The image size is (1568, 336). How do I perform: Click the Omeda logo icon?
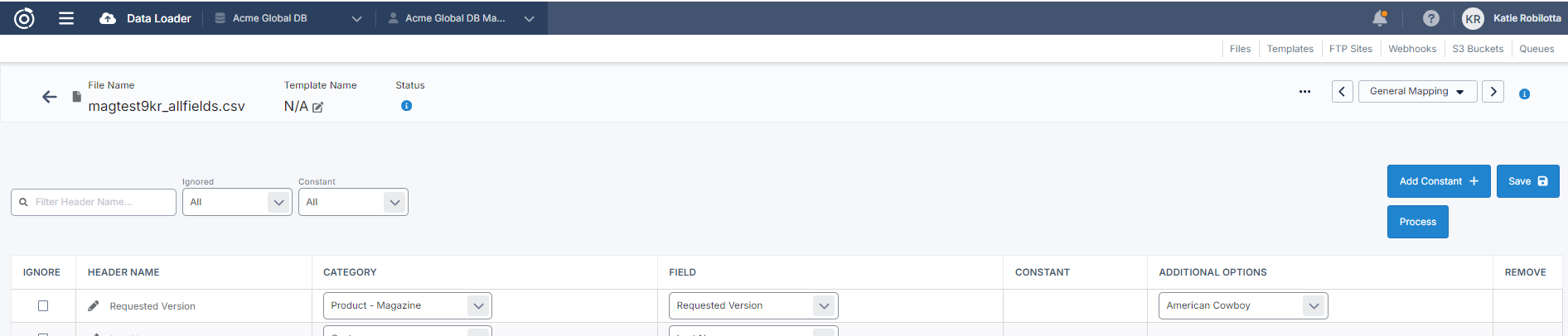pyautogui.click(x=24, y=18)
